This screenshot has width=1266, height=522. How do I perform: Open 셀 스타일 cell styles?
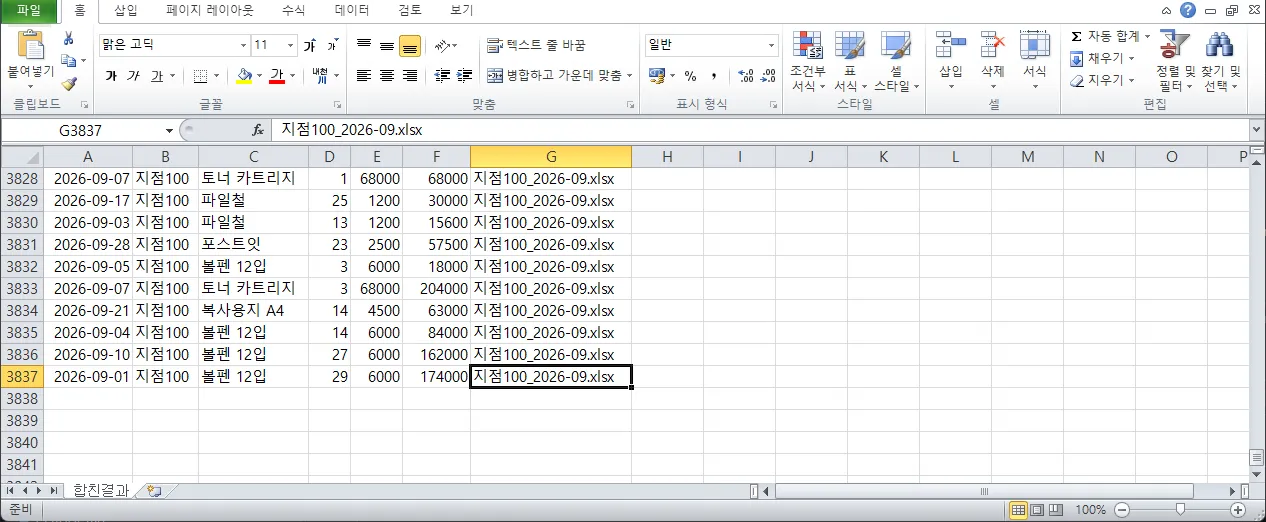[895, 62]
